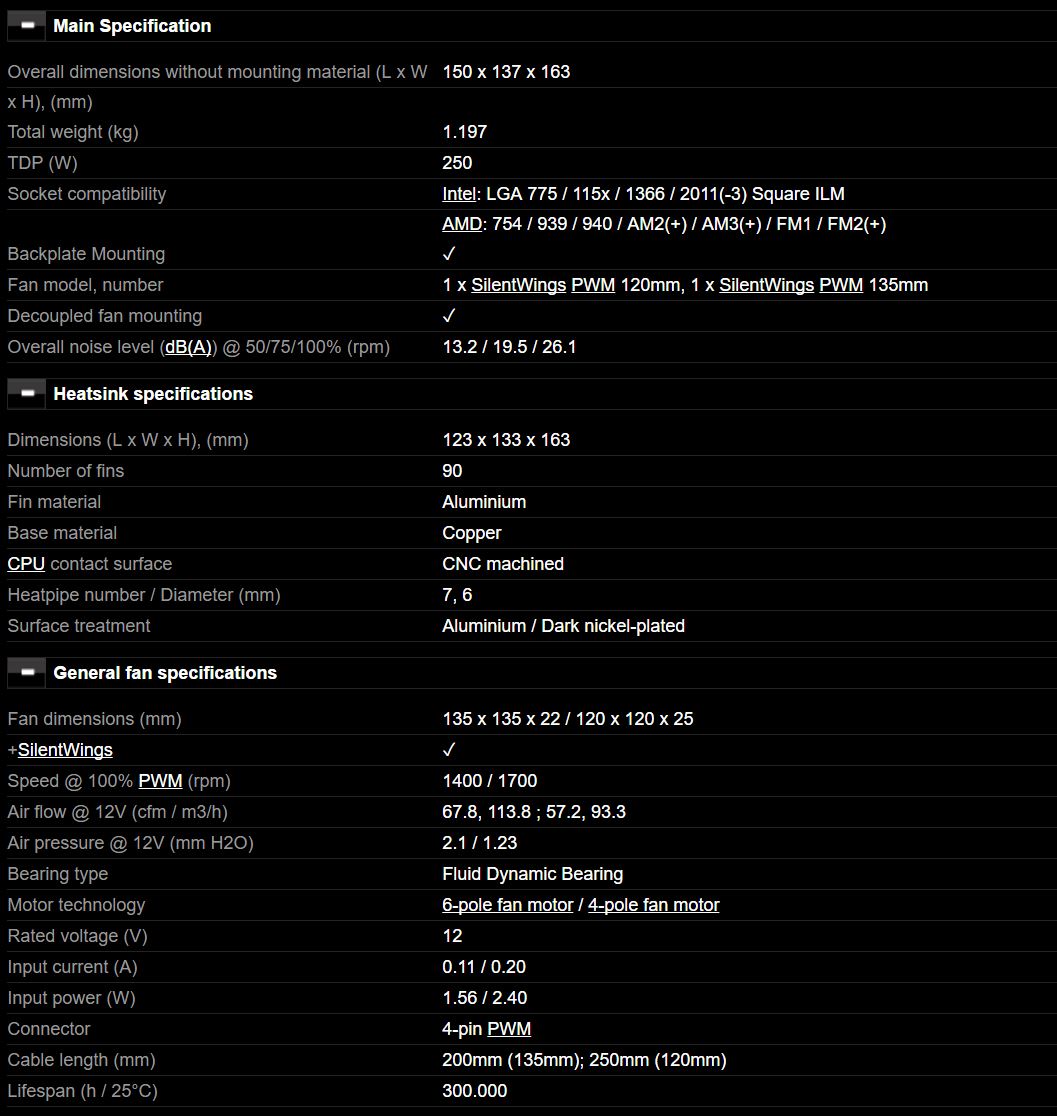This screenshot has width=1057, height=1116.
Task: Open the 4-pole fan motor link
Action: point(654,905)
